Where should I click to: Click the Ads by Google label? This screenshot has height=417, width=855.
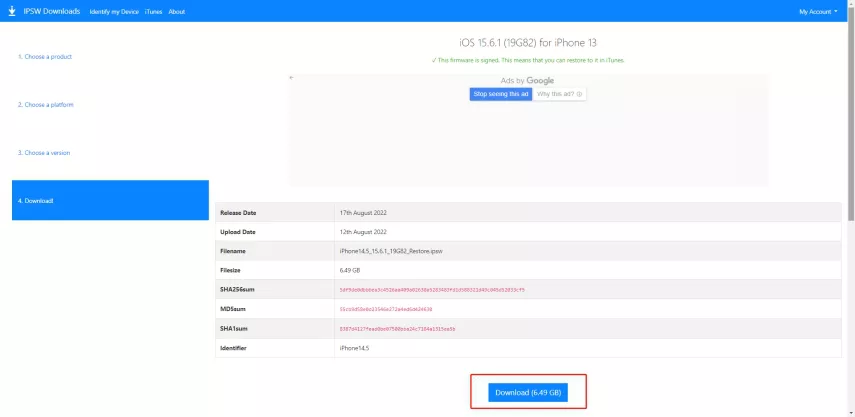[527, 81]
